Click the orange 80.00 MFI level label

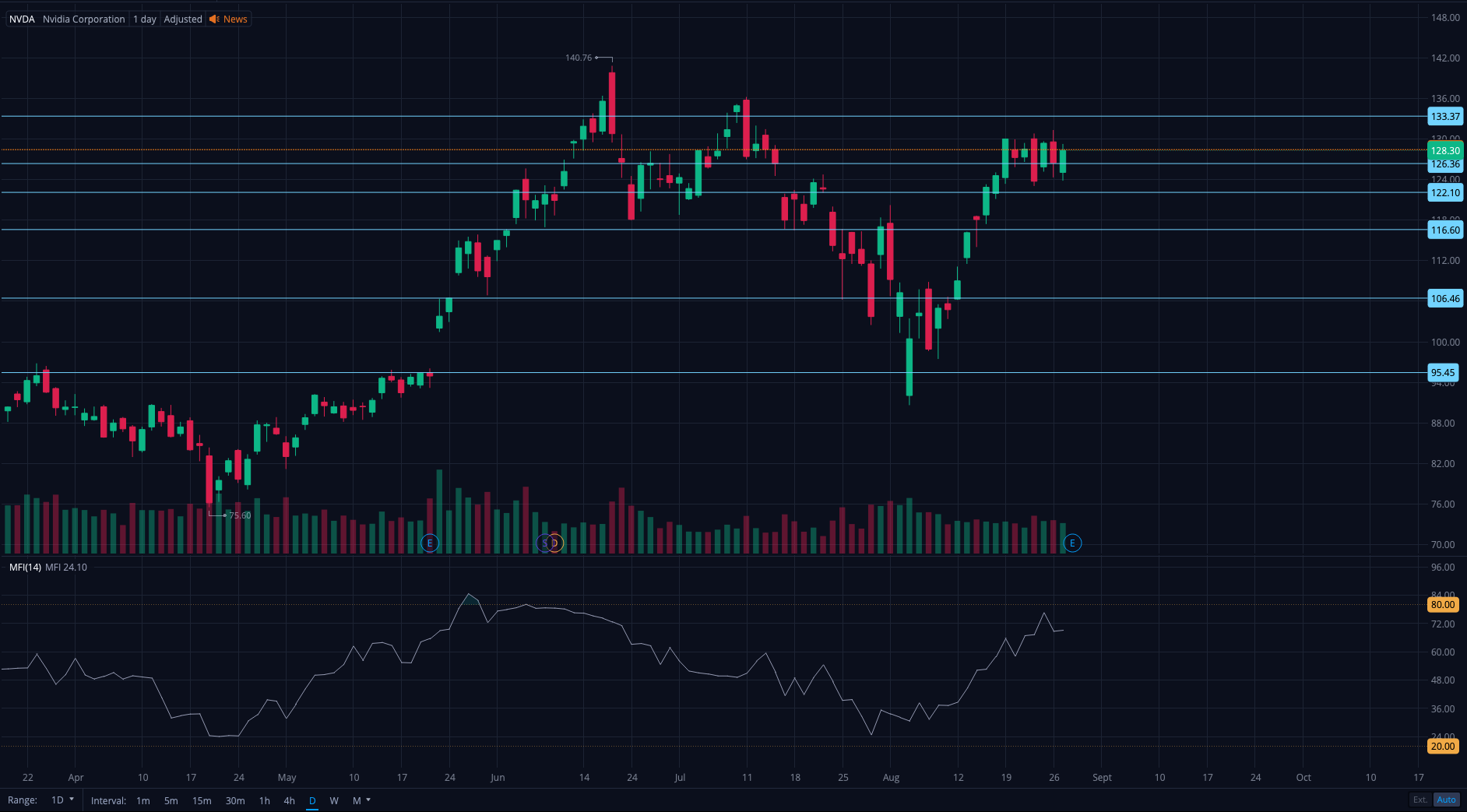pos(1442,604)
